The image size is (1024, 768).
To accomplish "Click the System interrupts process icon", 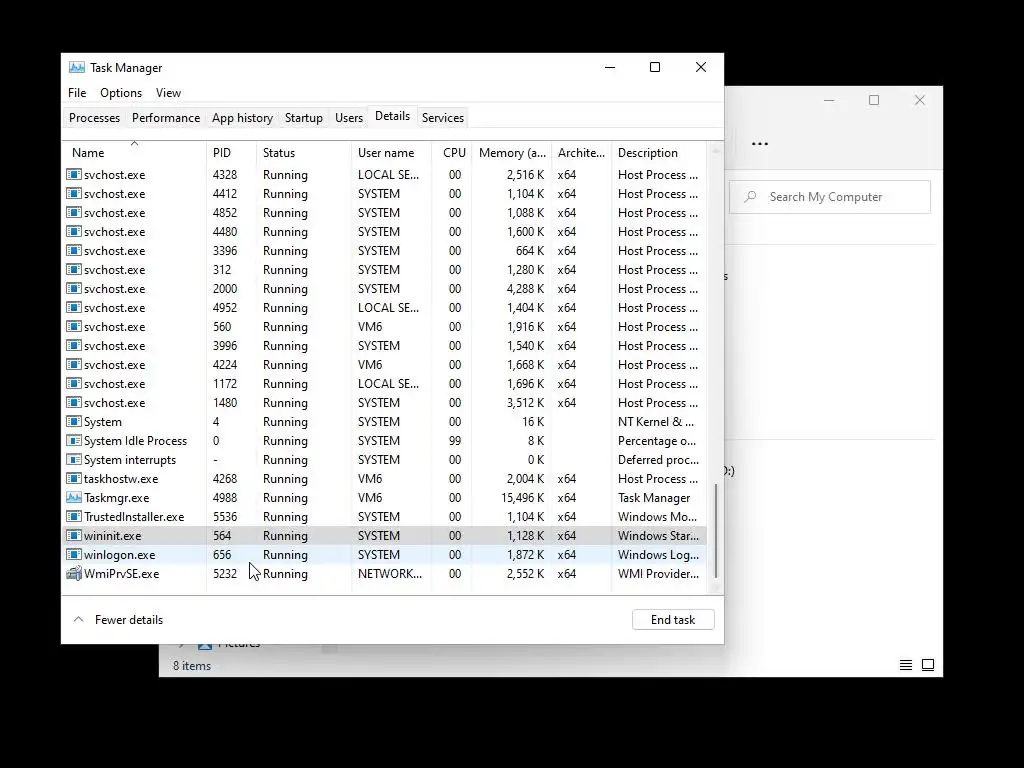I will 74,460.
